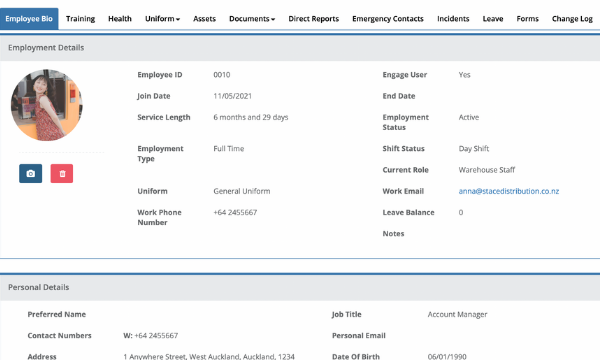Click the Engage User 'Yes' value
Screen dimensions: 600x360
(464, 75)
